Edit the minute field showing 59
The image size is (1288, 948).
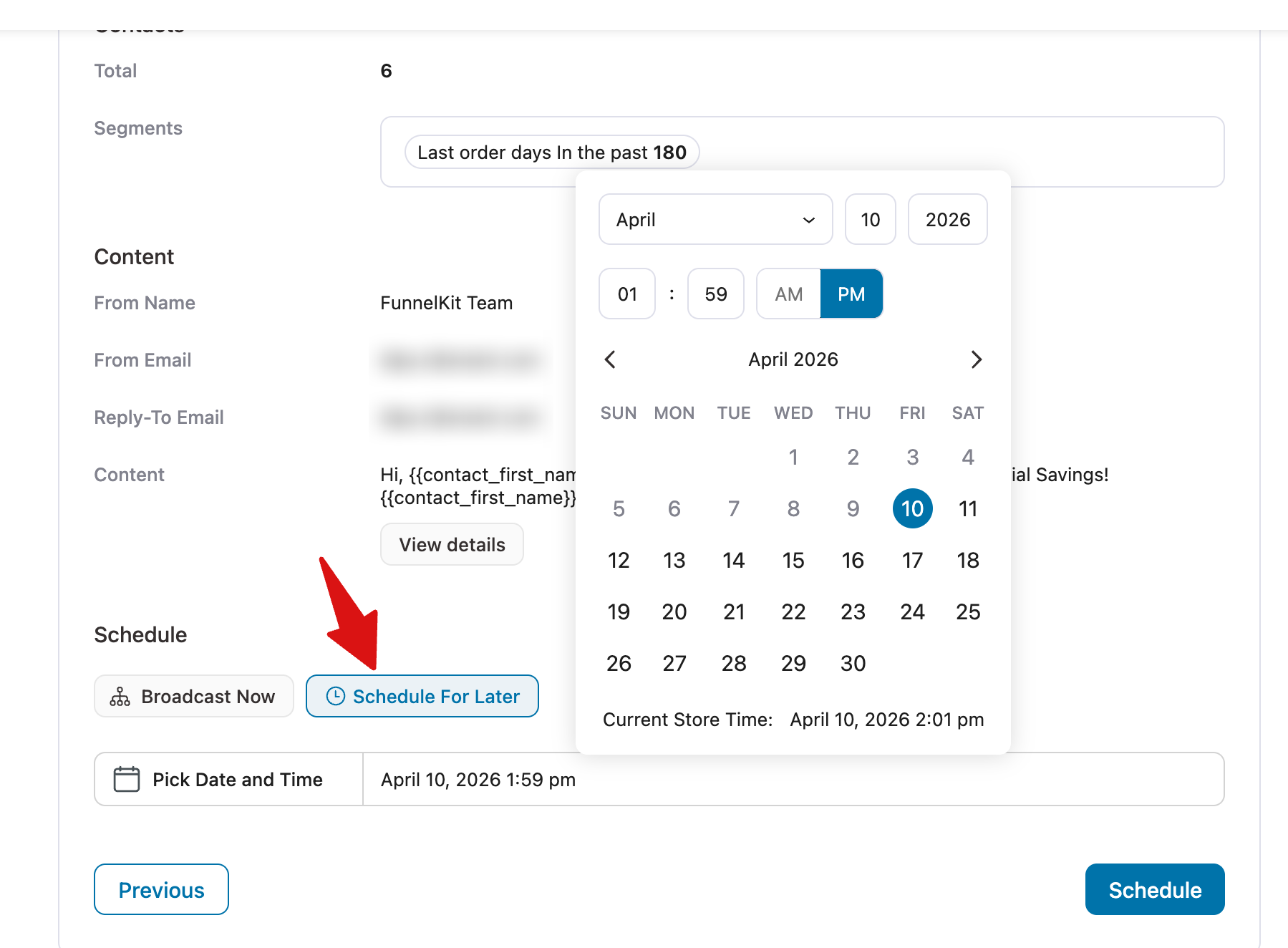click(715, 294)
